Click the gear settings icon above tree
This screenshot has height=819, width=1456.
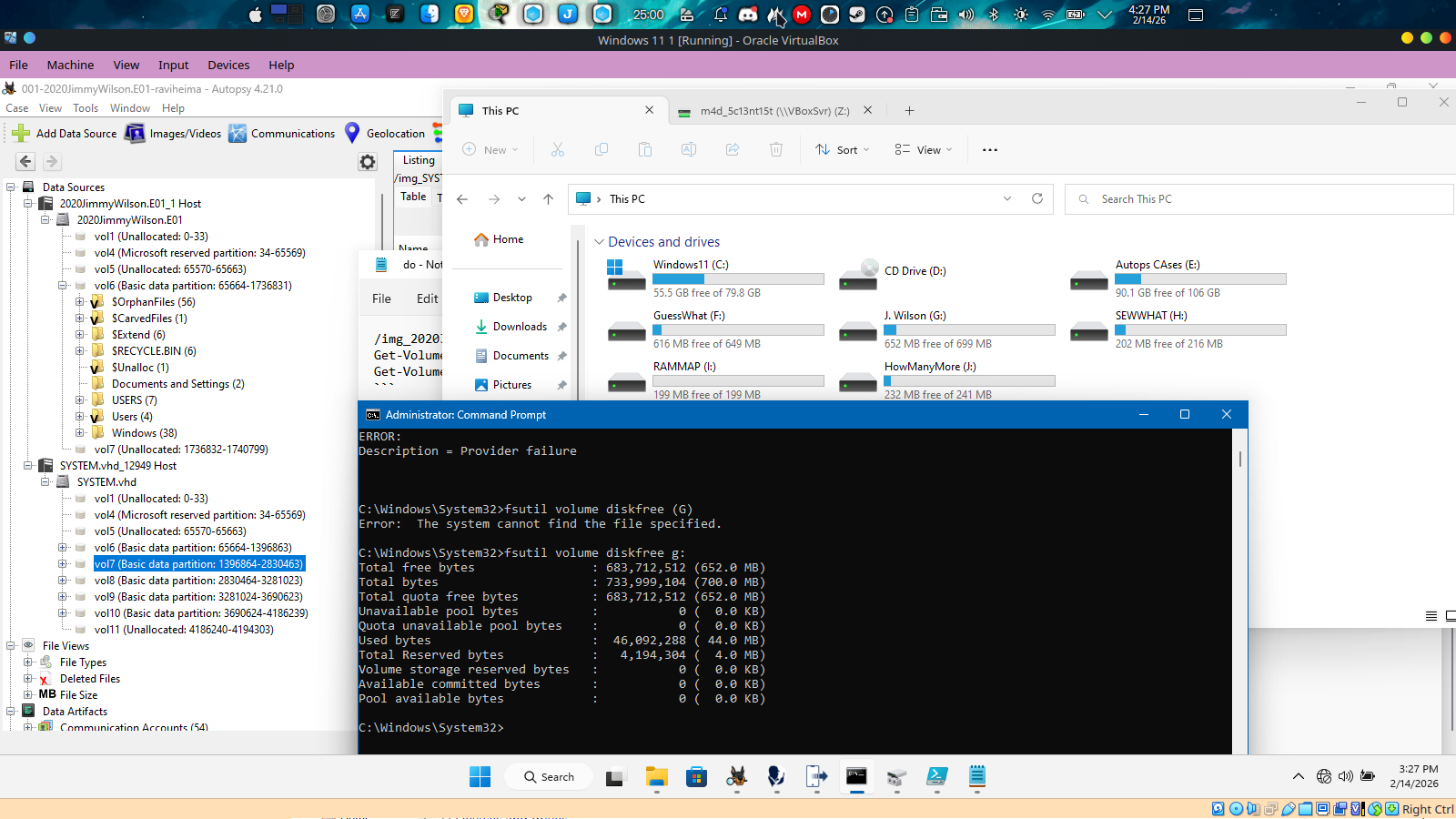(368, 162)
